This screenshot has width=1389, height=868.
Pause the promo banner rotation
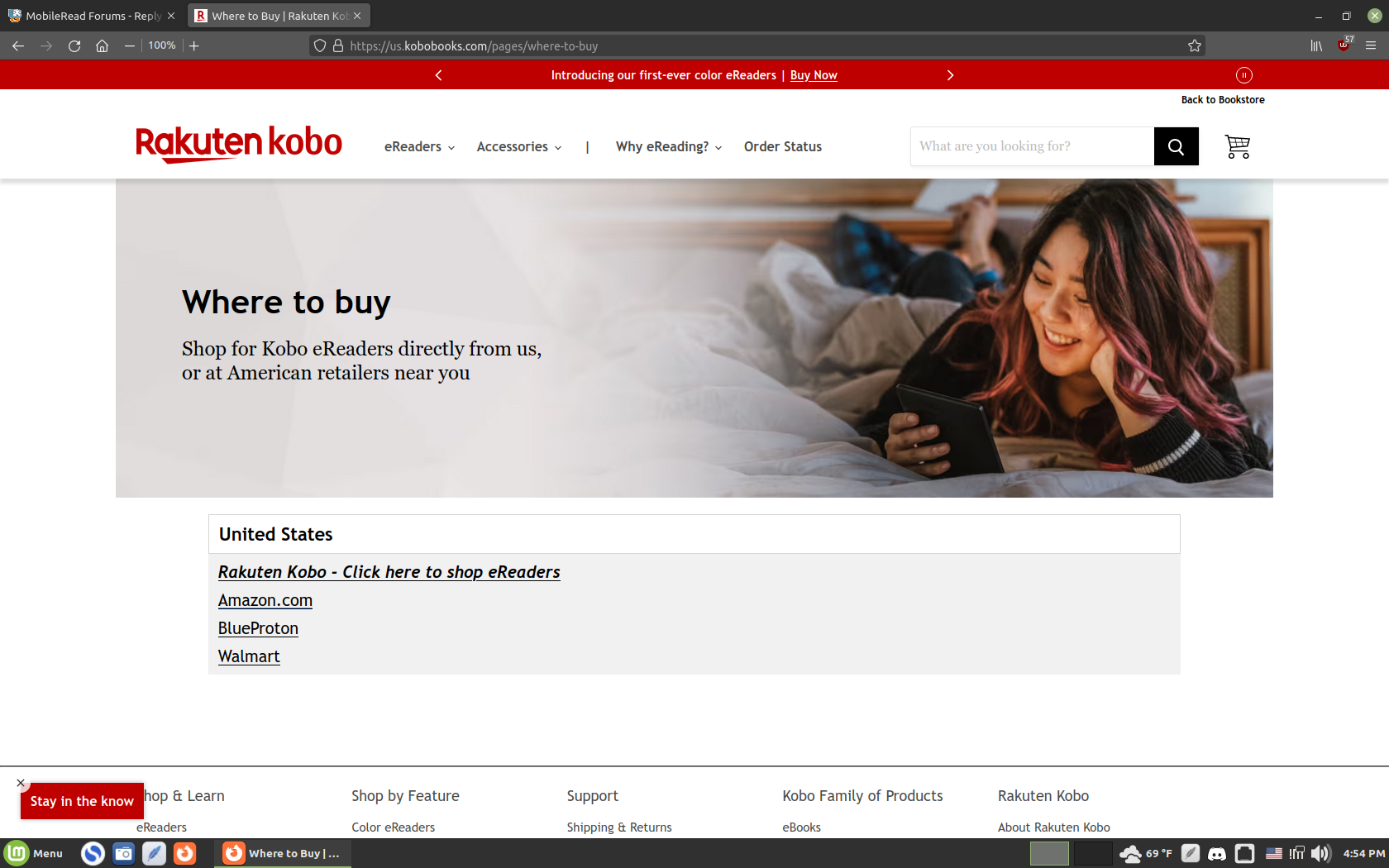[1244, 75]
